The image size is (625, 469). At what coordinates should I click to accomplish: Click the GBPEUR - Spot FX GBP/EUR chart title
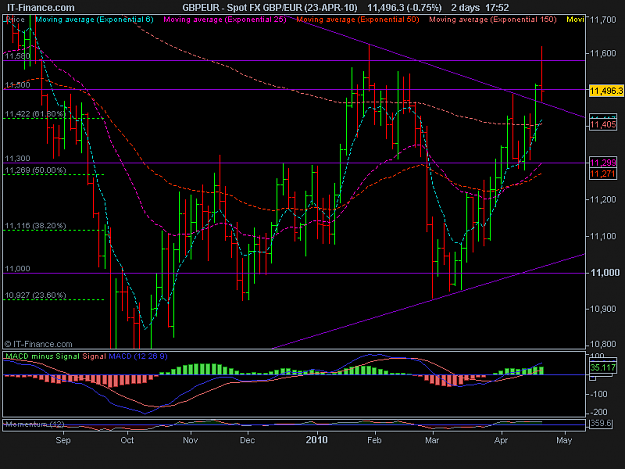click(270, 8)
